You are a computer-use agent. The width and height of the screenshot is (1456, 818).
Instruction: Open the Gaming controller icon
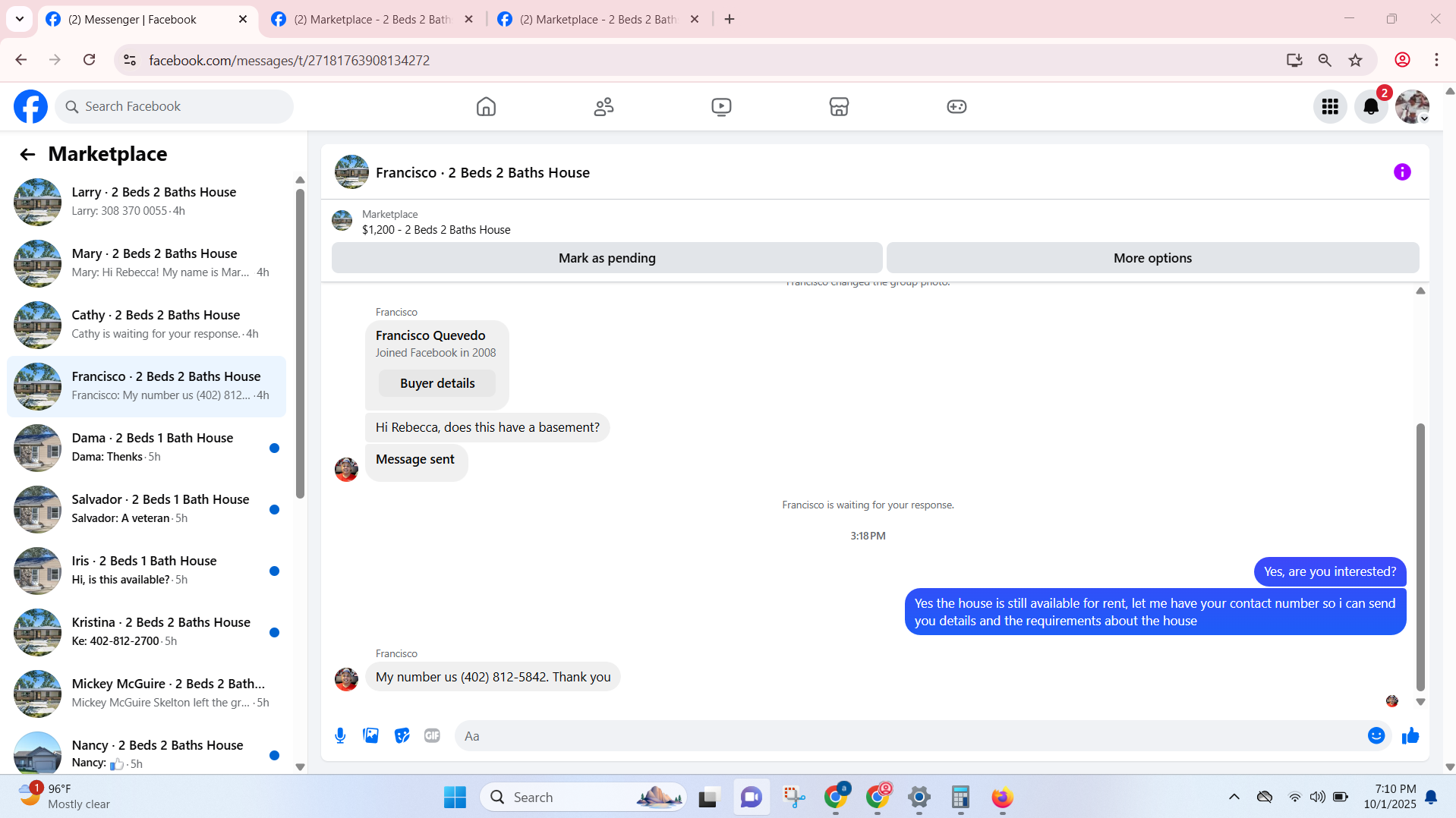pyautogui.click(x=956, y=107)
